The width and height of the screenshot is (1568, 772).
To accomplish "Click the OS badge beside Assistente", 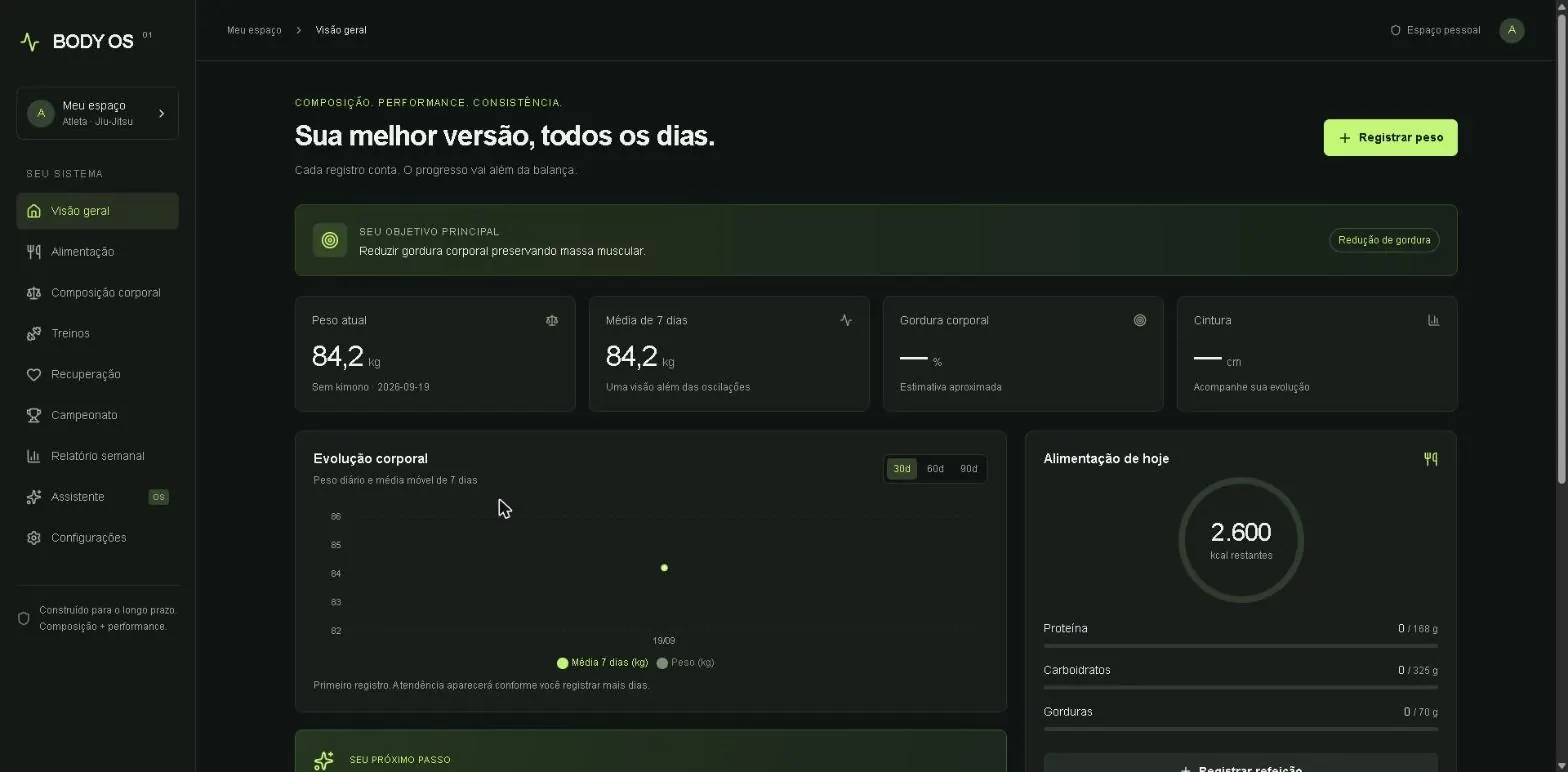I will [158, 497].
